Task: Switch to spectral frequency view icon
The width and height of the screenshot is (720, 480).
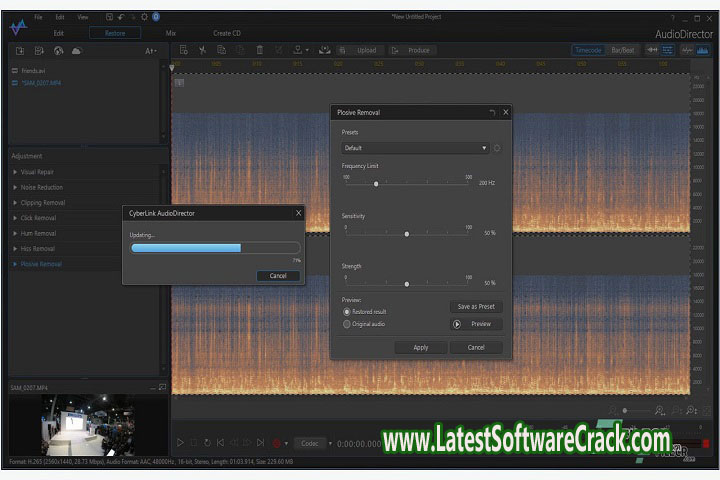Action: [x=702, y=50]
